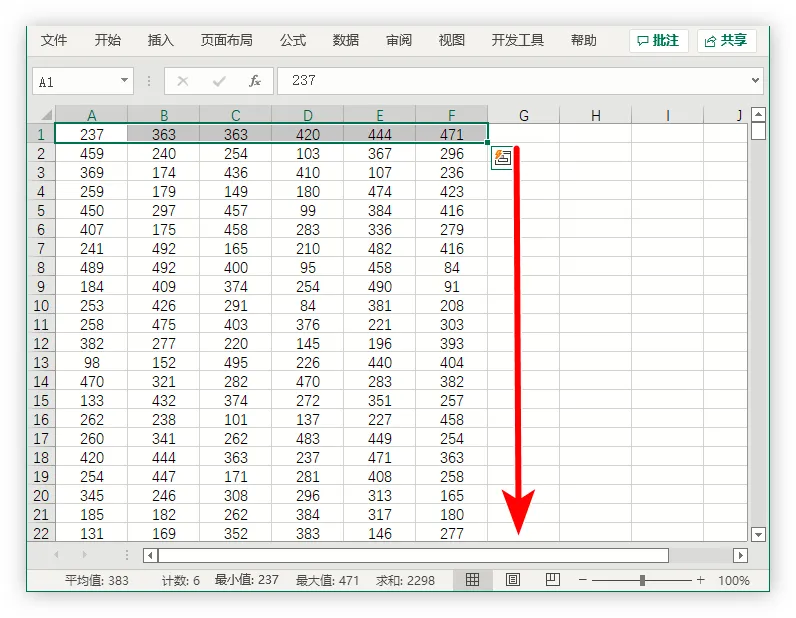Screen dimensions: 796x618
Task: Open Insert Function via fx icon
Action: pos(255,81)
